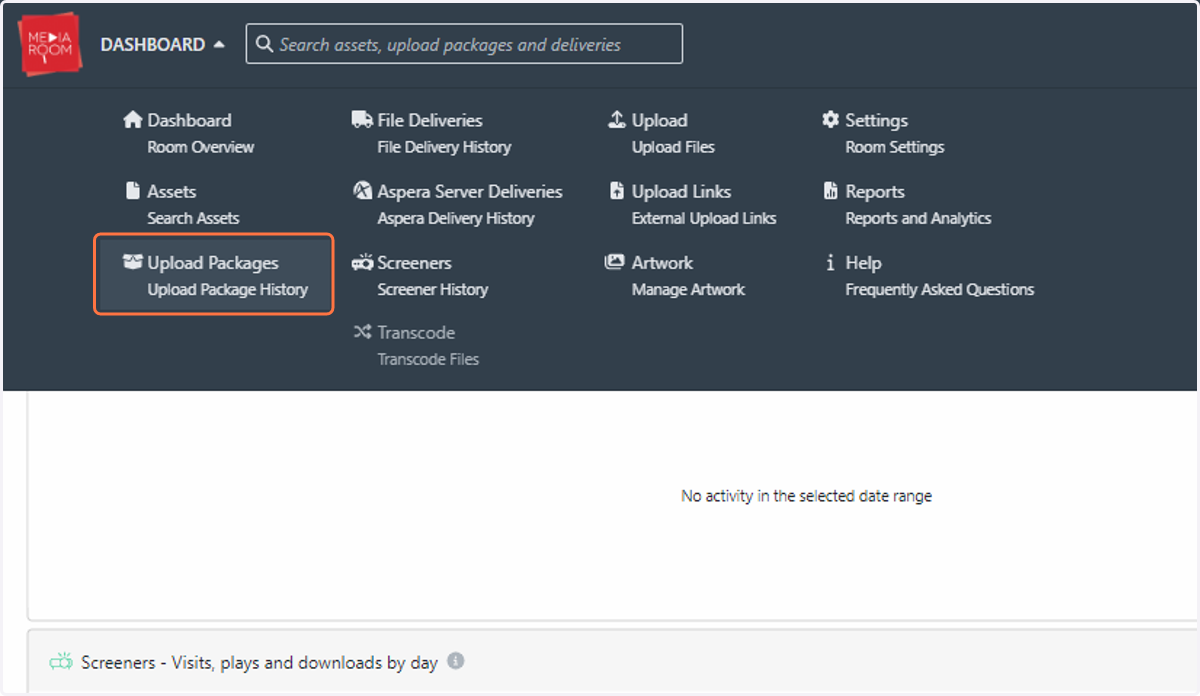Open the Artwork menu item
Viewport: 1200px width, 696px height.
click(662, 263)
